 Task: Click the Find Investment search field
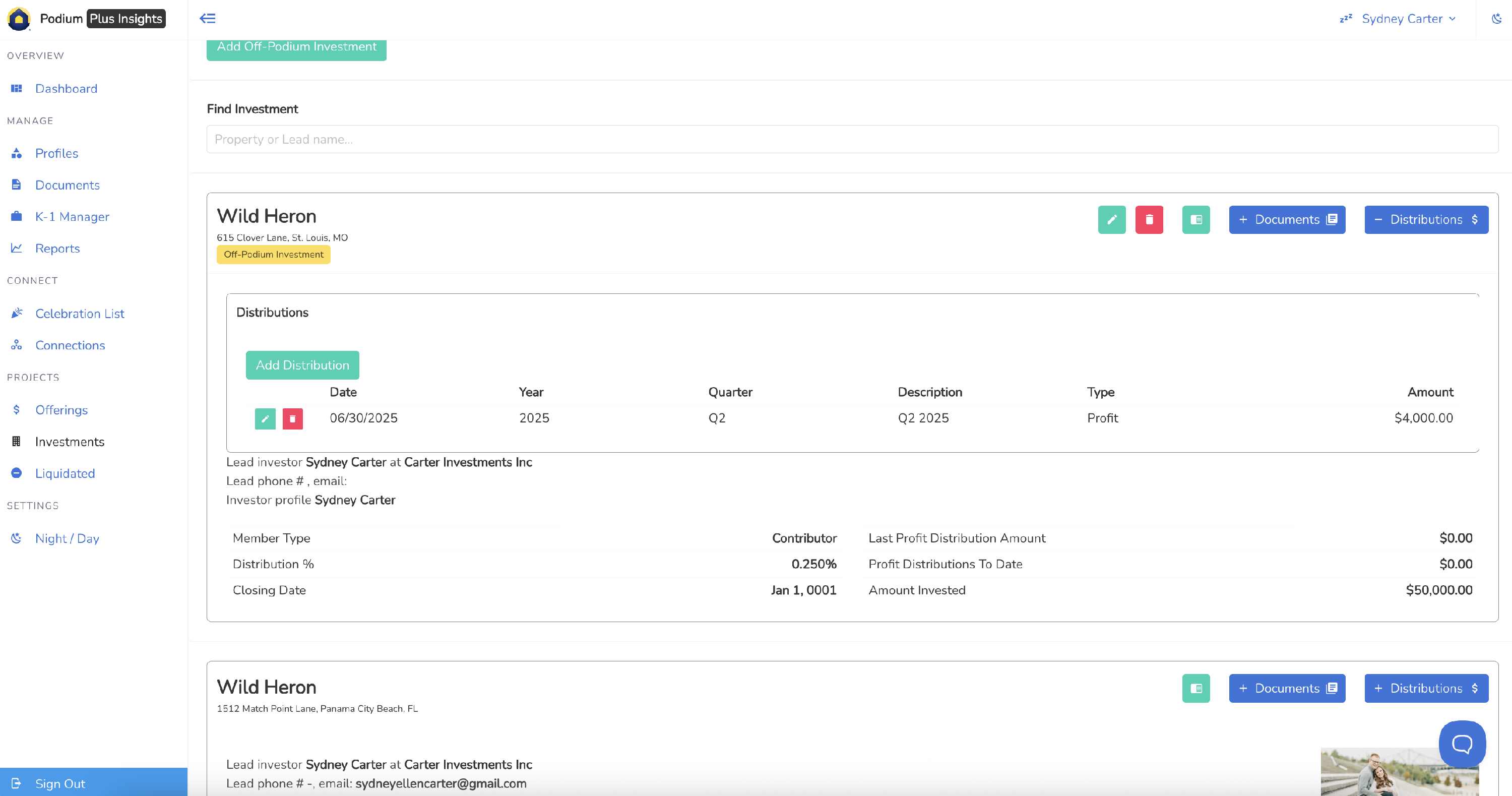[852, 139]
